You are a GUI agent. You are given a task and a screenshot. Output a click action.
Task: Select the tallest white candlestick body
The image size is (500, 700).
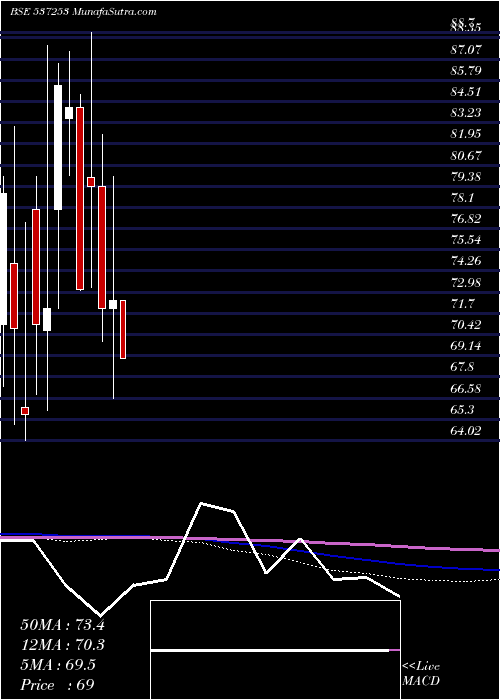58,147
